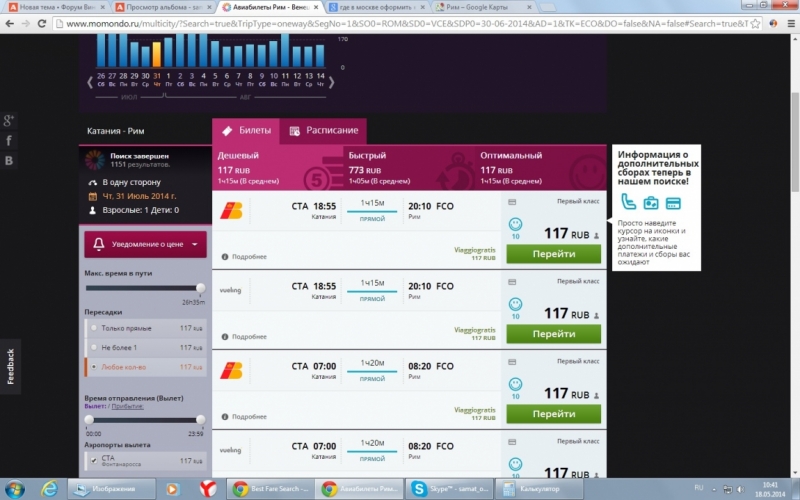Click the Iberia logo on 18:55 flight
The width and height of the screenshot is (800, 500).
(231, 211)
